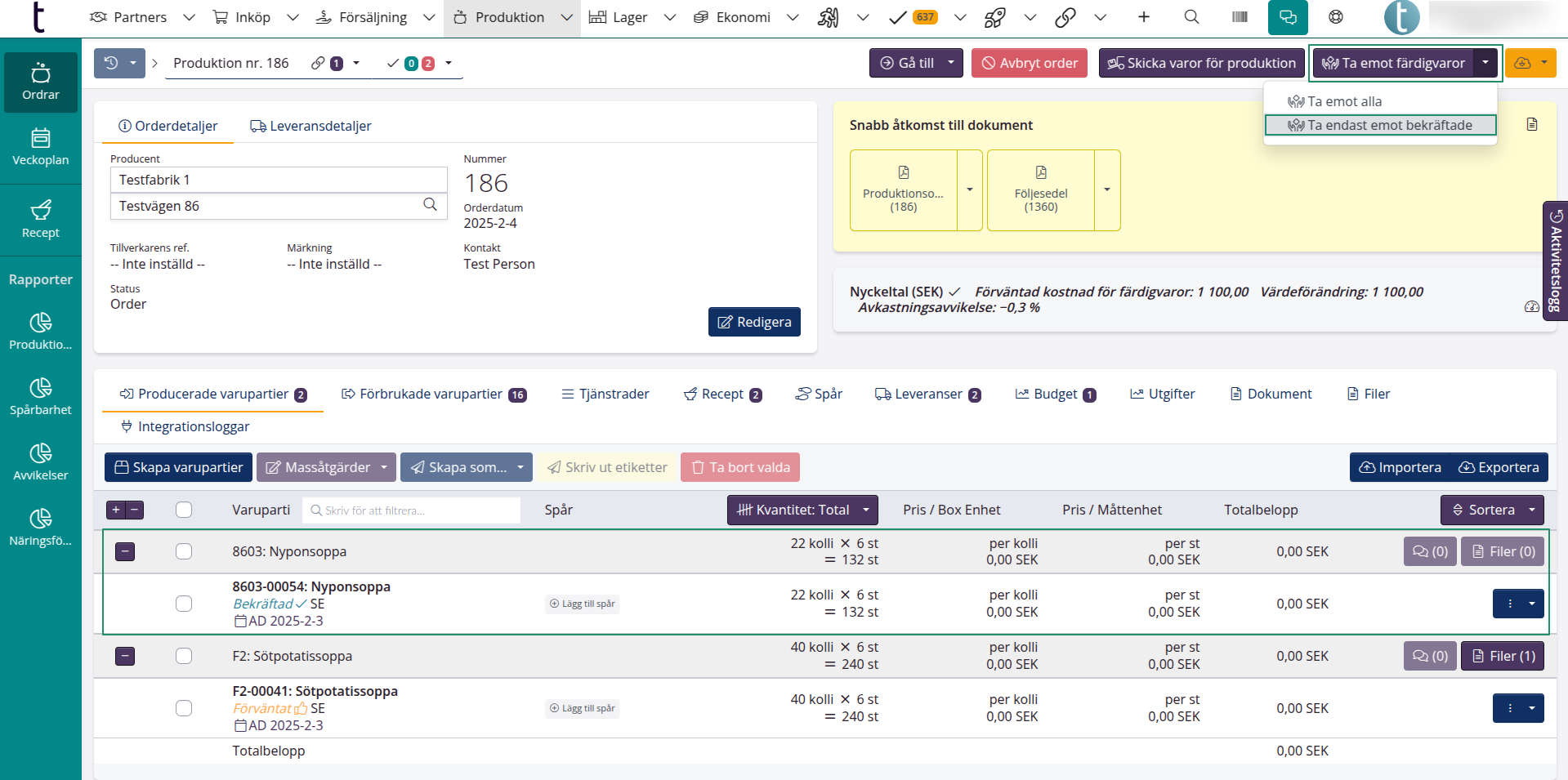1568x780 pixels.
Task: Open the Aktivitetslogg side panel
Action: click(x=1555, y=261)
